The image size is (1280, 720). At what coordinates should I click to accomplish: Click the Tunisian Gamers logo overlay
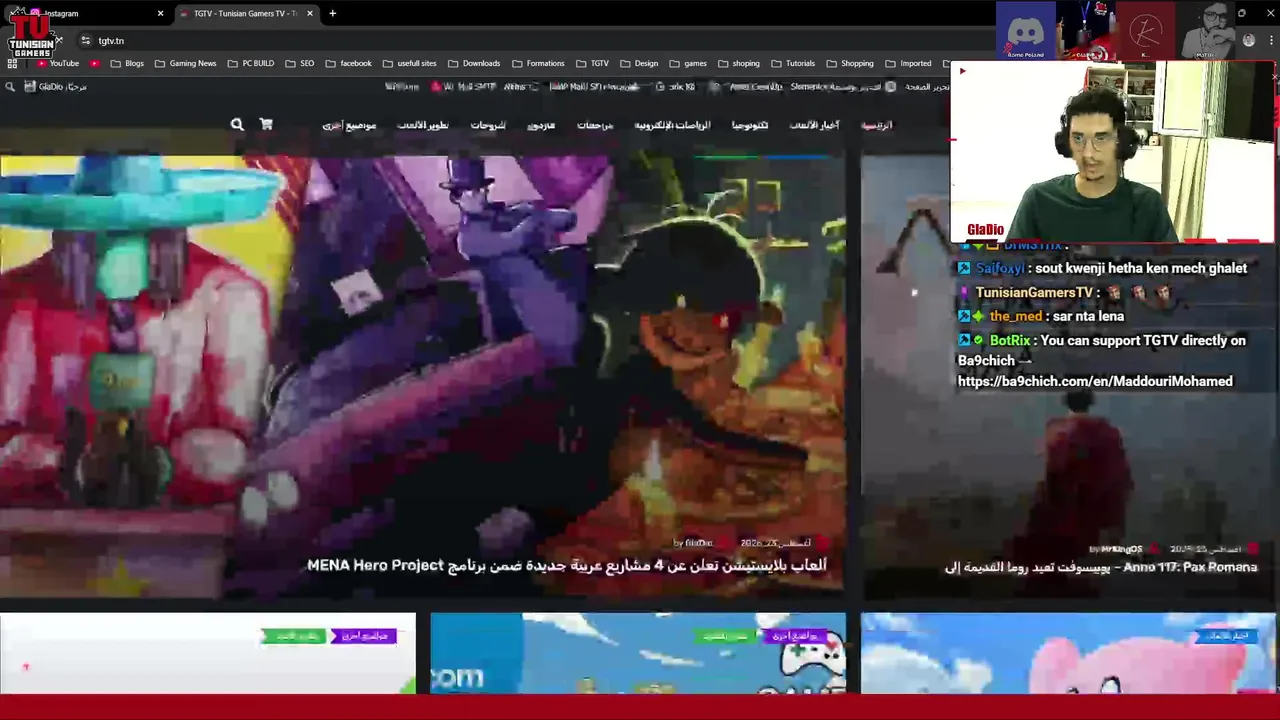31,36
